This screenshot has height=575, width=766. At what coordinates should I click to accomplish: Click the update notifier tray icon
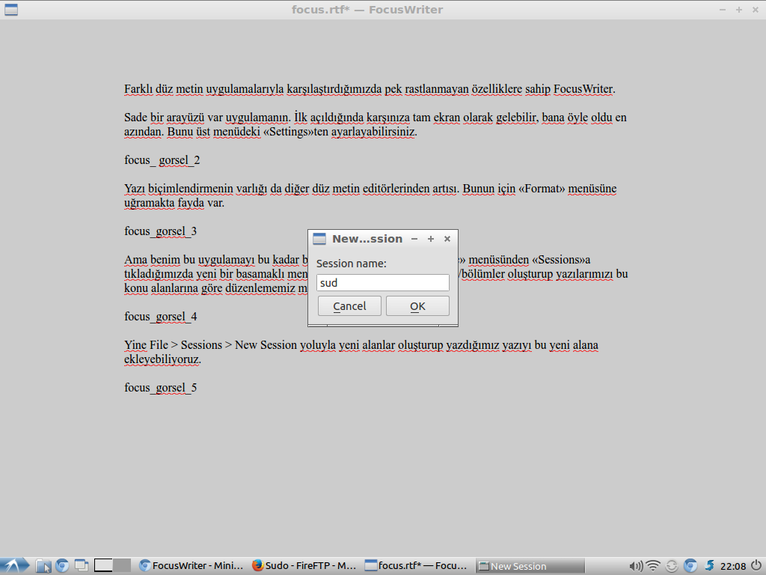click(672, 566)
